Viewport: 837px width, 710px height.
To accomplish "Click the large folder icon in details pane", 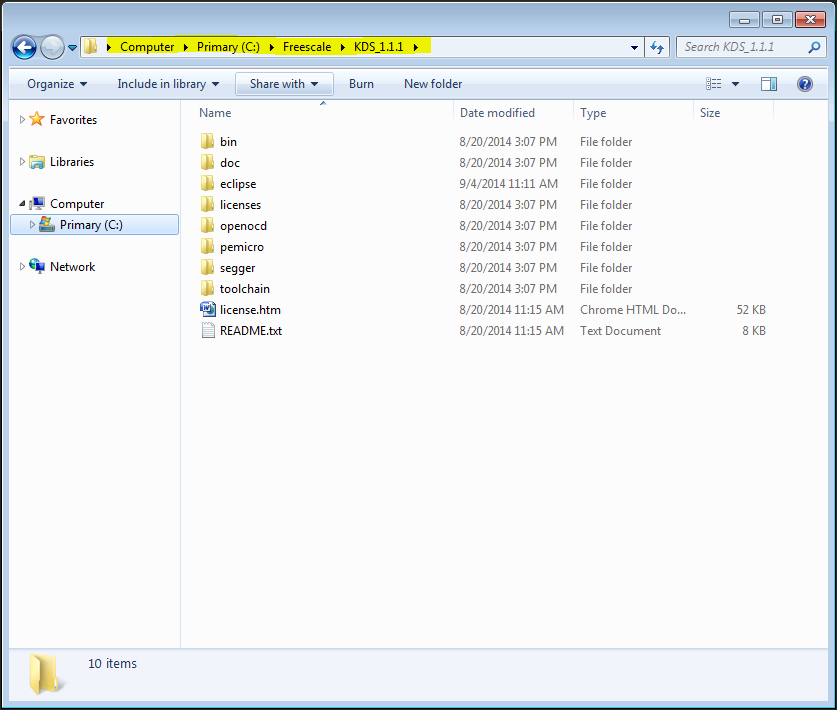I will click(x=45, y=674).
